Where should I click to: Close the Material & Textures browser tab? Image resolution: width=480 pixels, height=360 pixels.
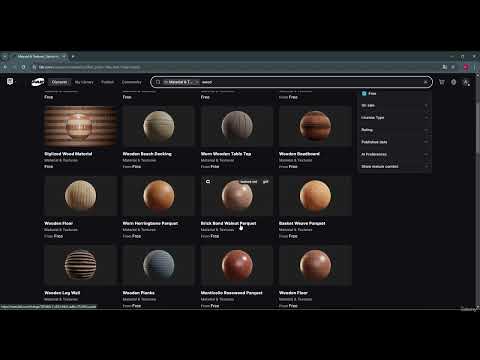click(x=64, y=56)
